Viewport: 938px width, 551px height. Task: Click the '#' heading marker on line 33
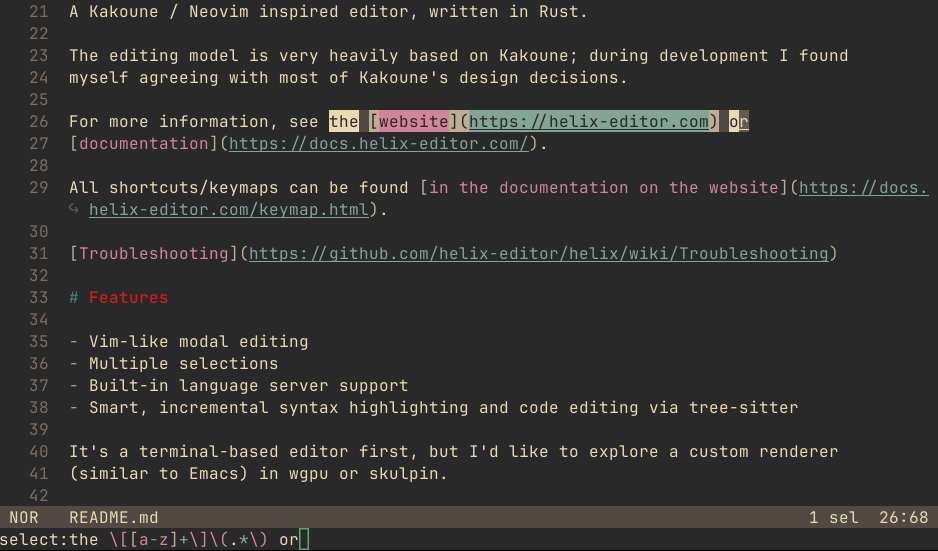(74, 298)
